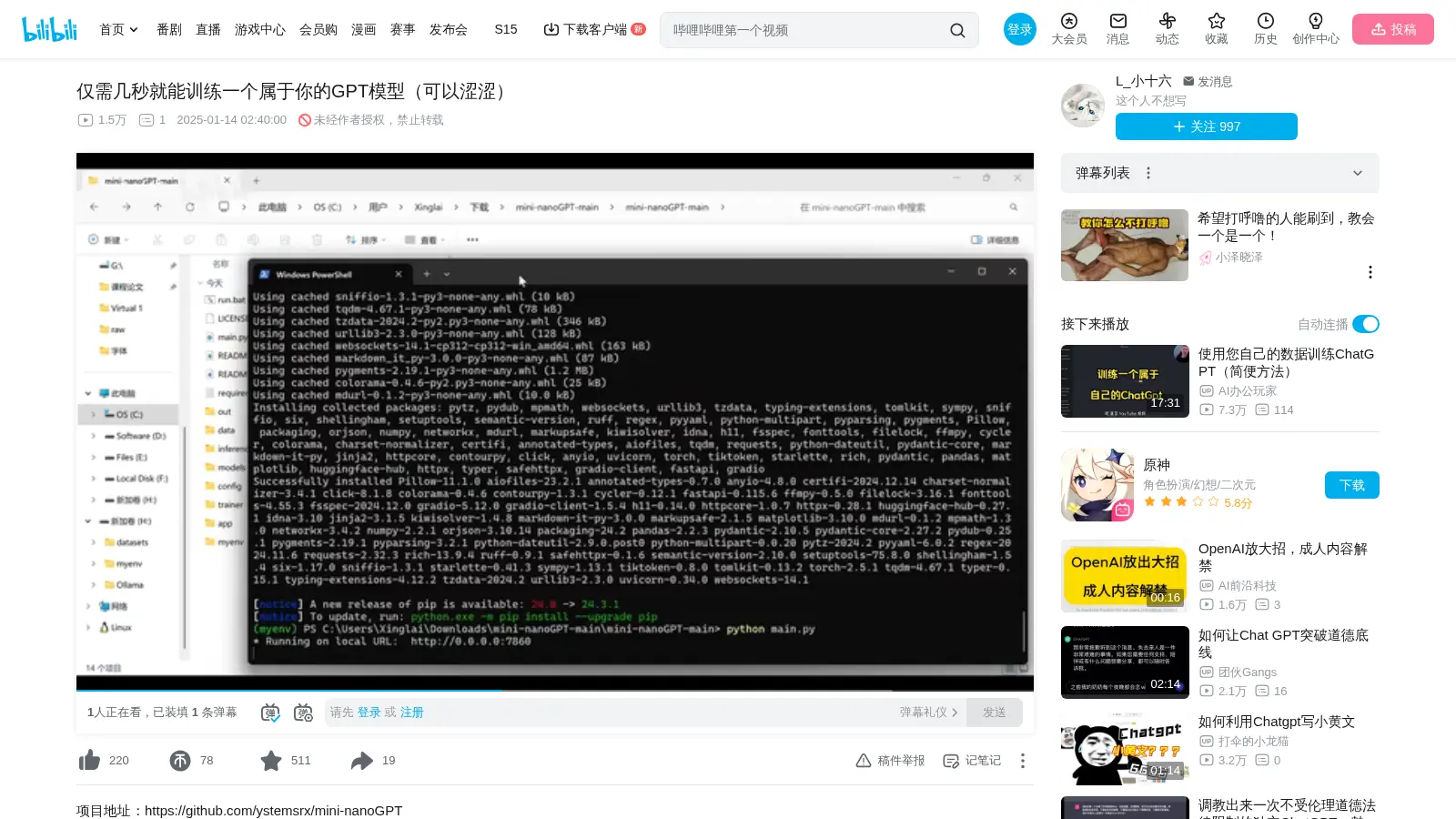The height and width of the screenshot is (819, 1456).
Task: Toggle the 自动连播 switch
Action: click(x=1366, y=324)
